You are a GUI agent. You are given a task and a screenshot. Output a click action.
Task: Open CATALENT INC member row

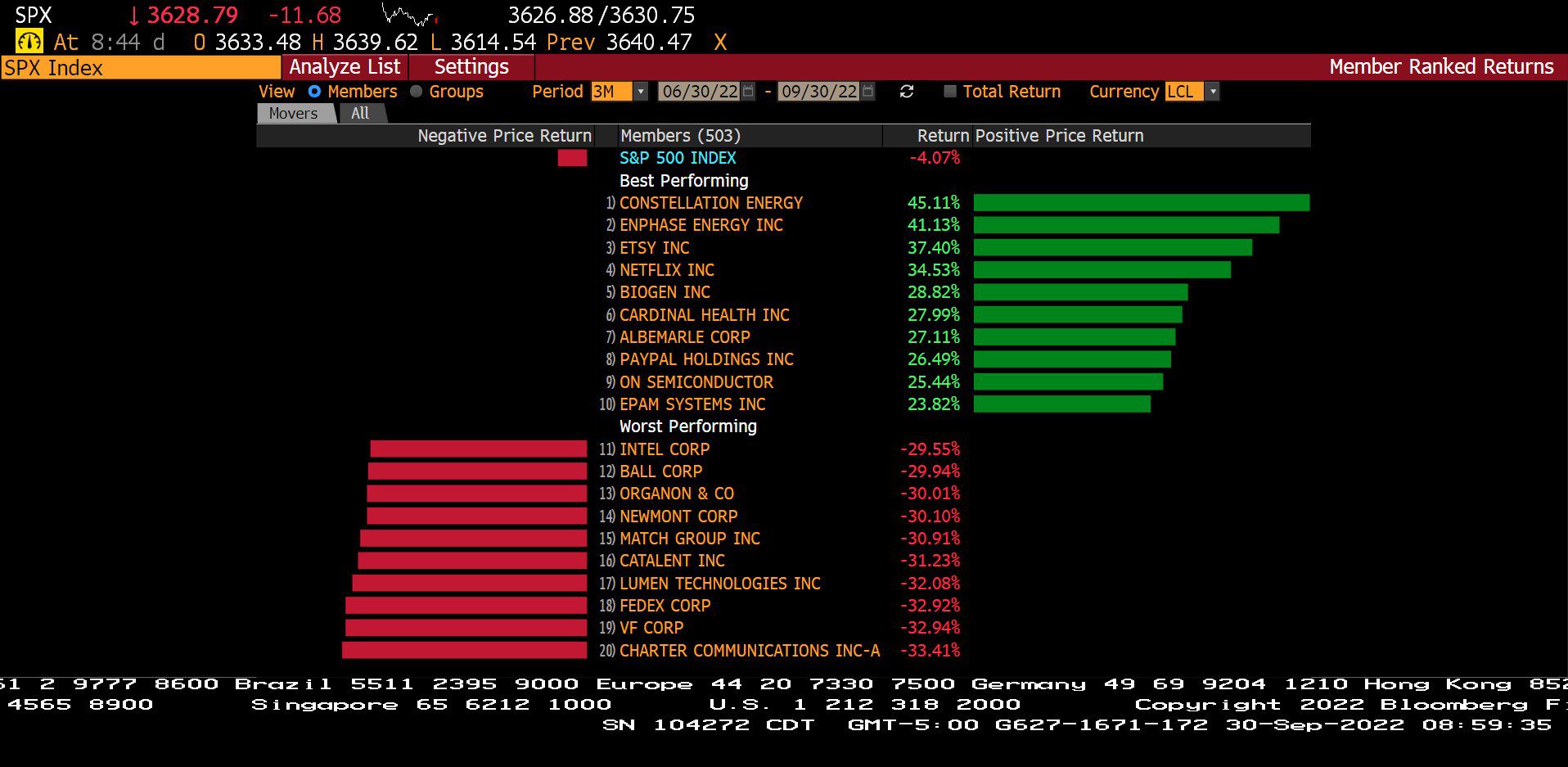click(x=672, y=561)
